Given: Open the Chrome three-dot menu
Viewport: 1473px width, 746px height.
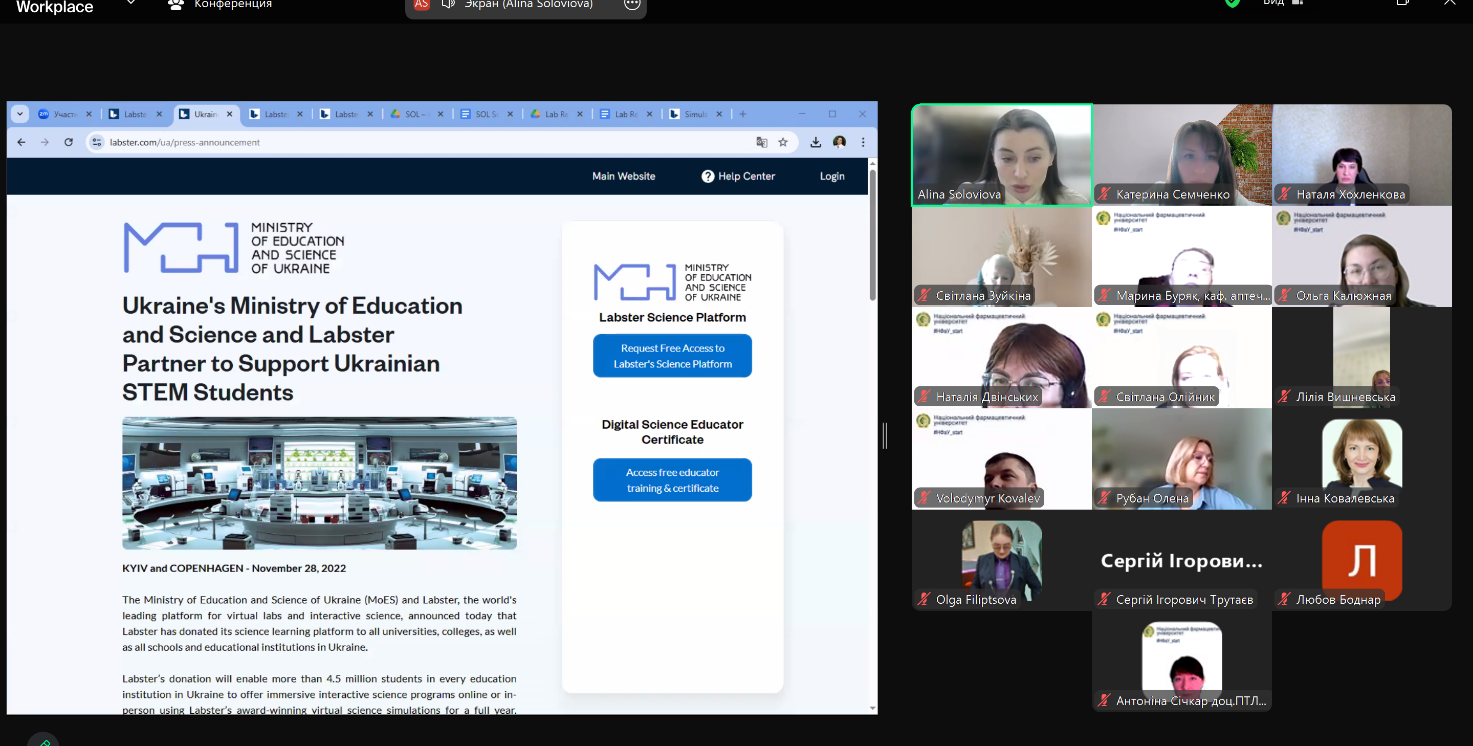Looking at the screenshot, I should coord(863,142).
